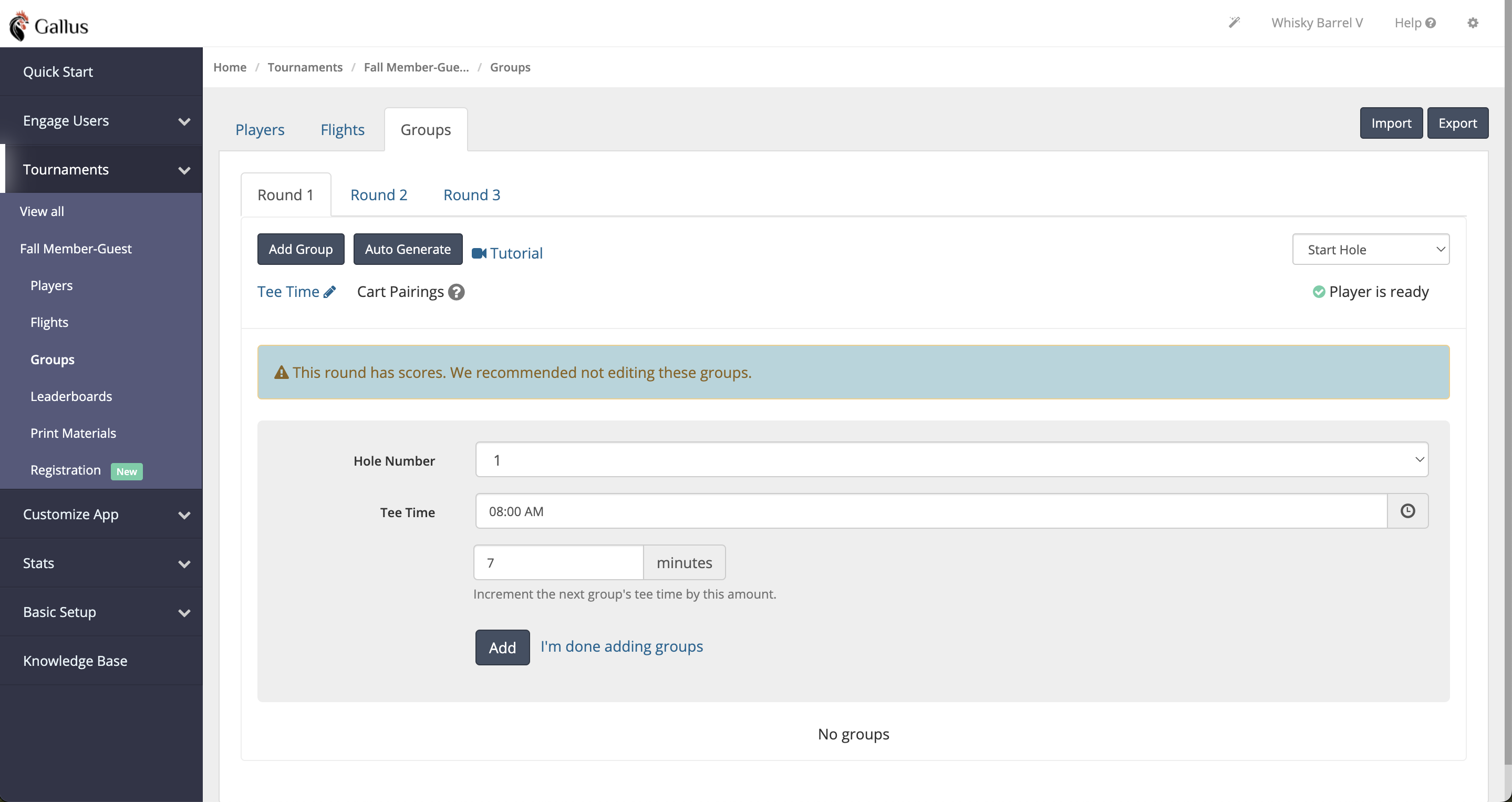Click Tournaments in the breadcrumb
This screenshot has width=1512, height=802.
(x=305, y=67)
